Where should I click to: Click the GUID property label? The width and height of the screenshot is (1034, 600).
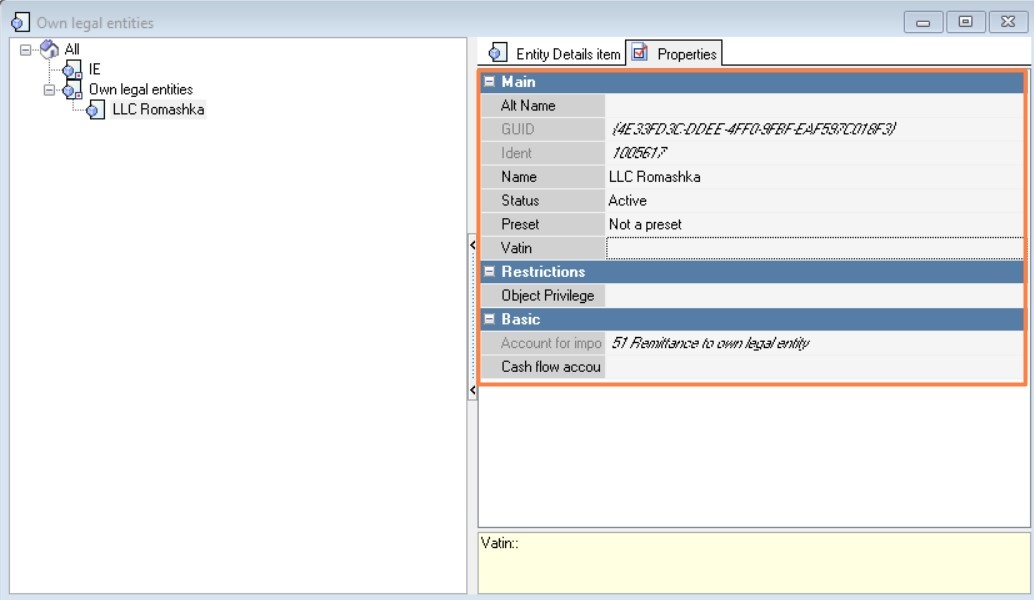click(x=517, y=129)
